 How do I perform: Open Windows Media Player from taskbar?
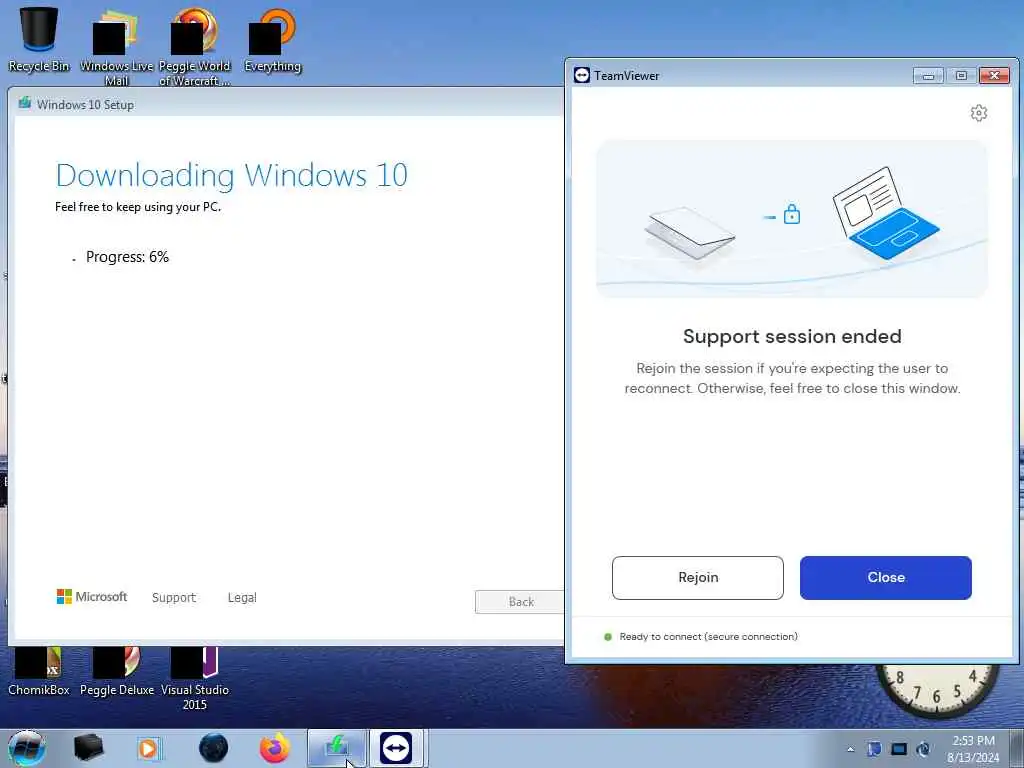(x=149, y=748)
